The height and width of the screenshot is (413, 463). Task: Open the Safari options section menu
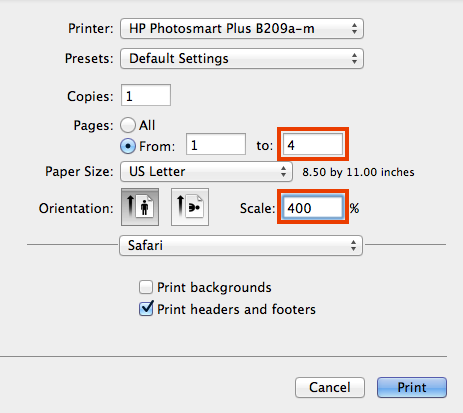coord(241,246)
